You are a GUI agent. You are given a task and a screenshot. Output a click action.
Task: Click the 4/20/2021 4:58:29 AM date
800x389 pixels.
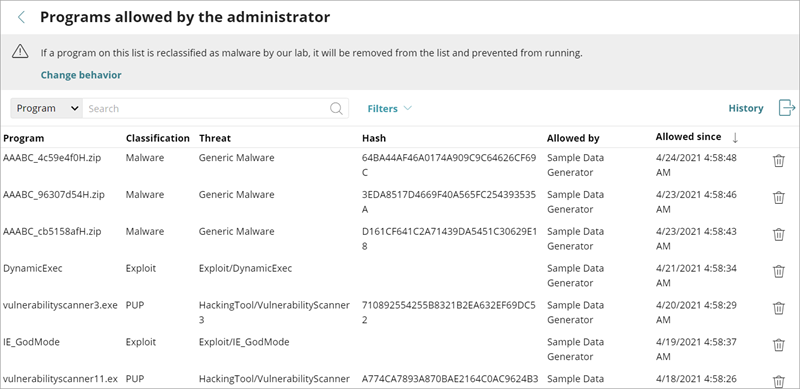coord(696,312)
